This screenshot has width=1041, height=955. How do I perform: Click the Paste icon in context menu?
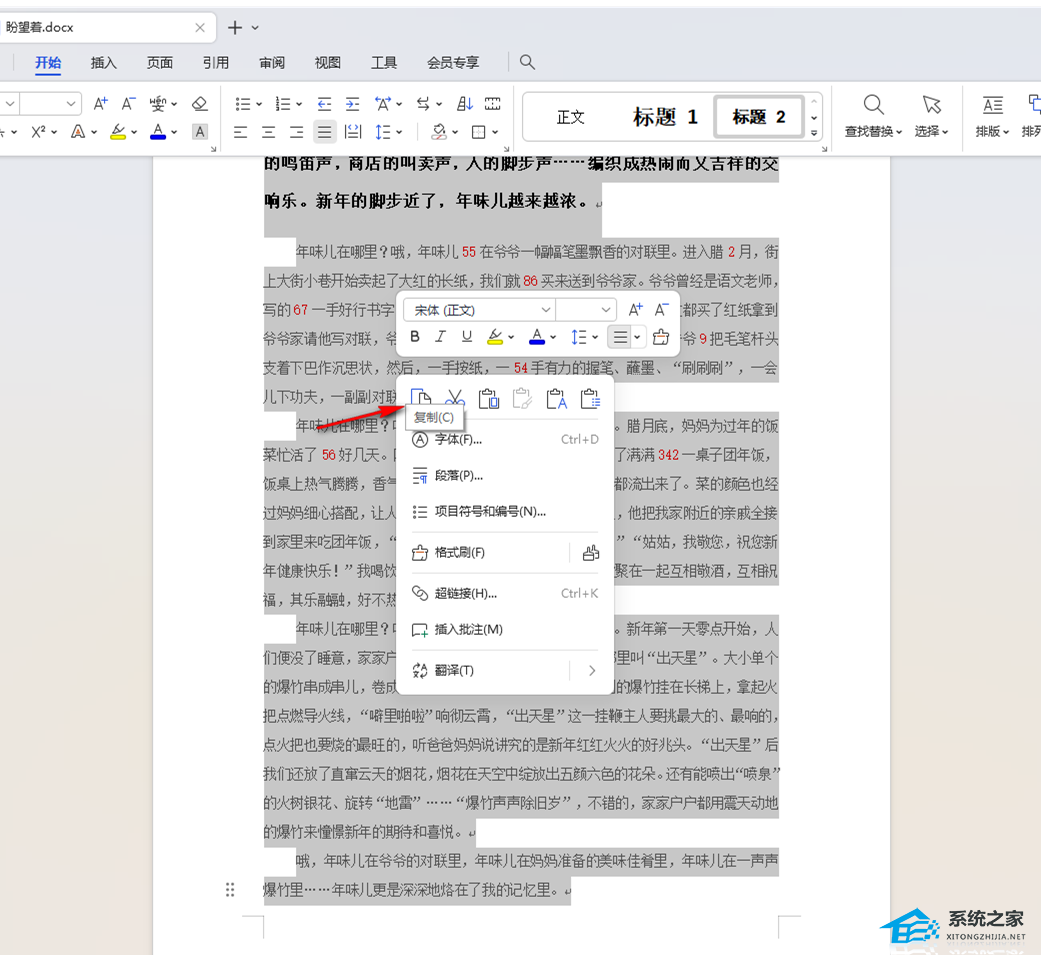[x=489, y=398]
